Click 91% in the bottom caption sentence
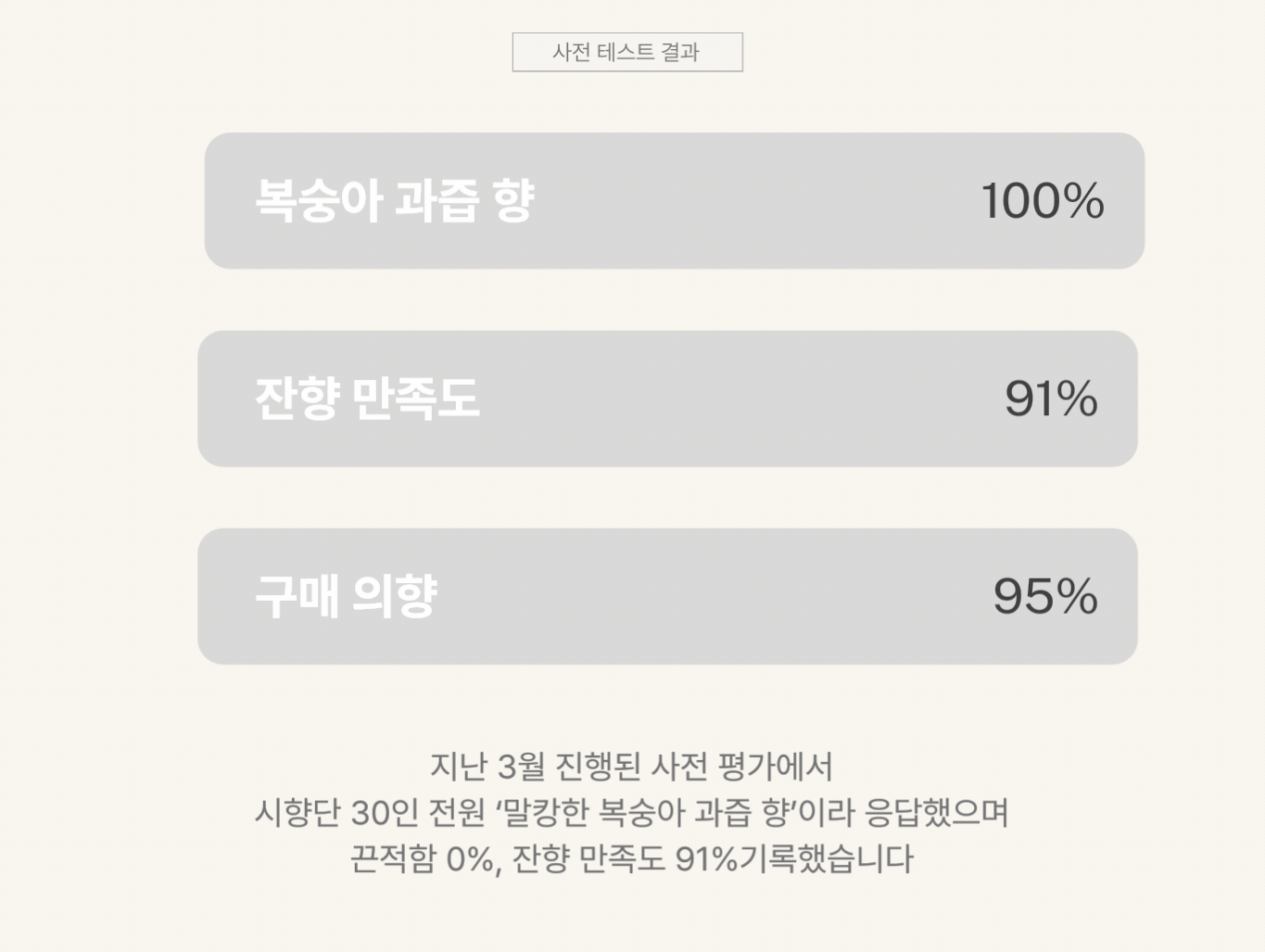The height and width of the screenshot is (952, 1265). point(705,858)
